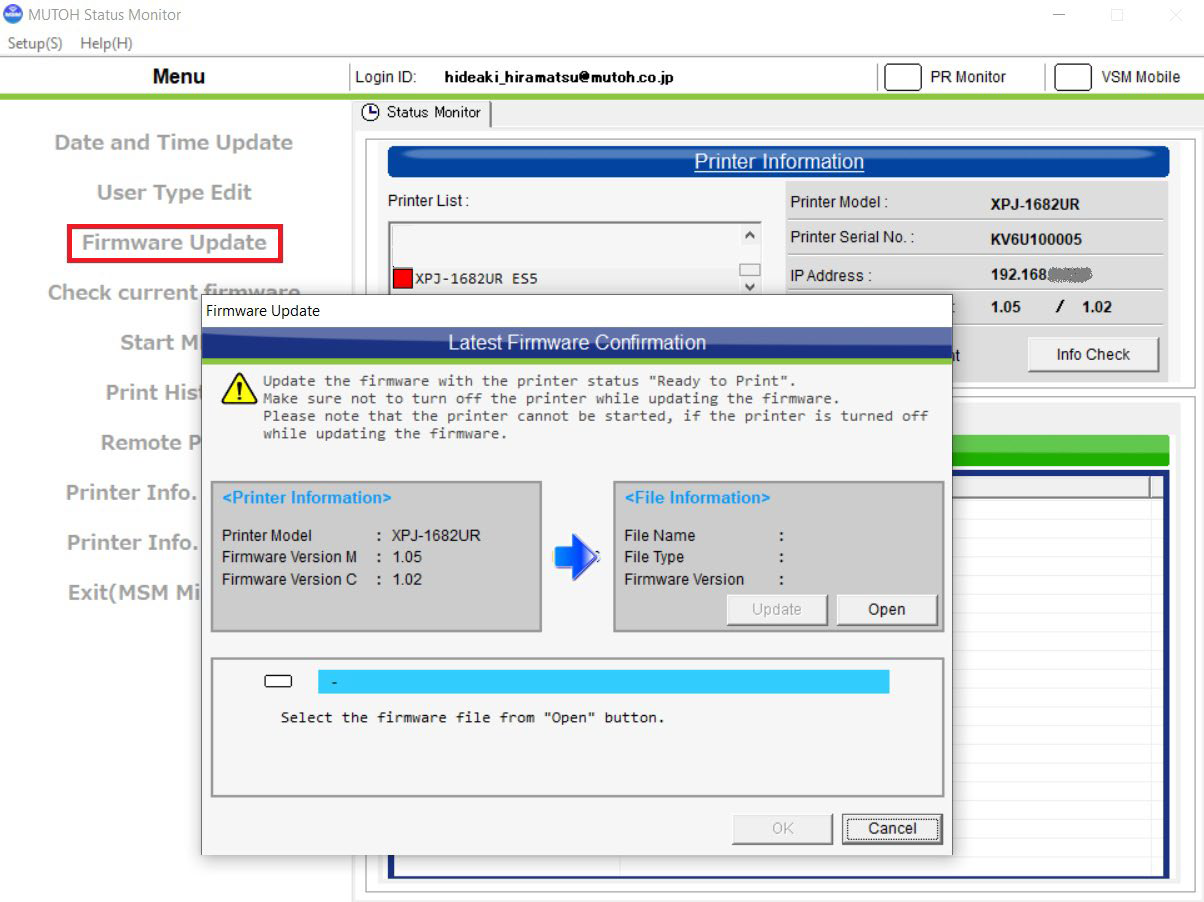Viewport: 1204px width, 902px height.
Task: Click the cyan firmware progress bar
Action: [x=603, y=681]
